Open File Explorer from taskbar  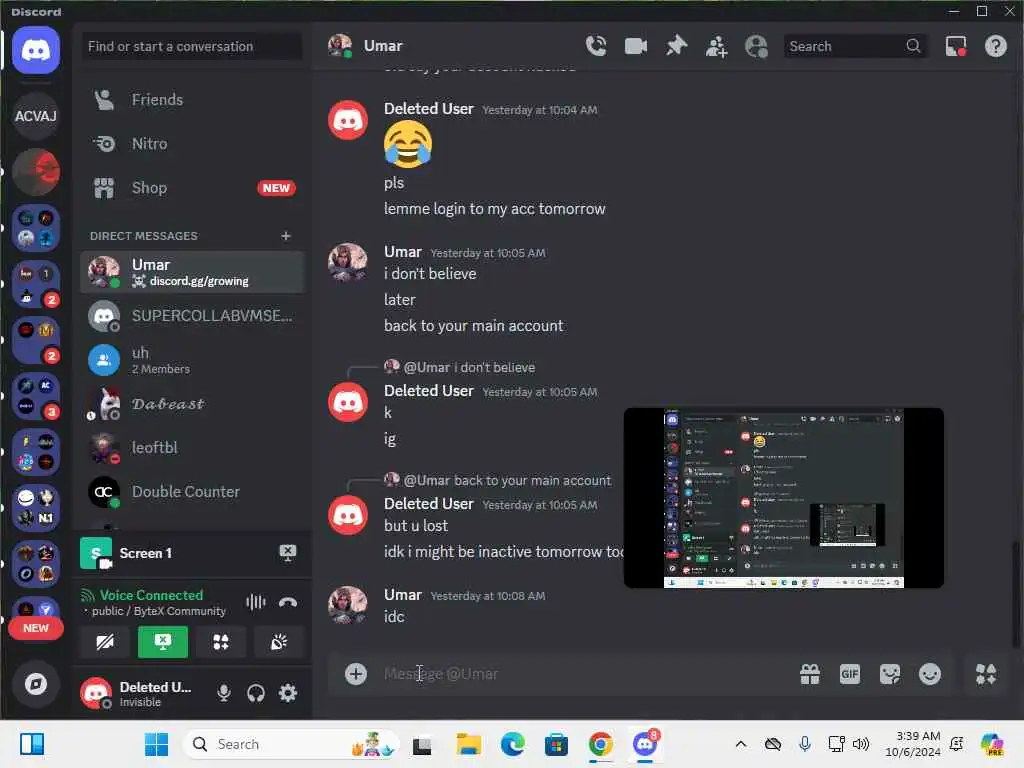pyautogui.click(x=468, y=744)
